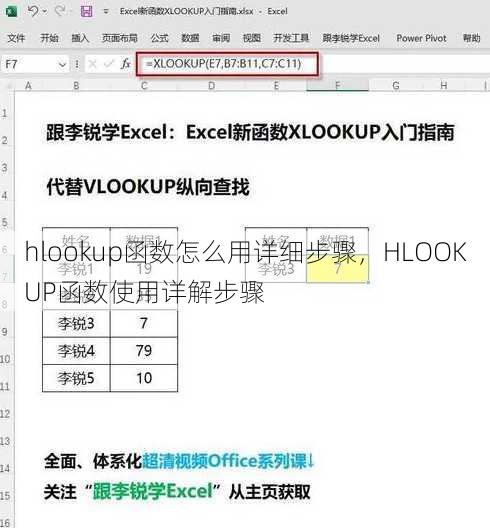Click the lookup cell 李锐3 in column E

pyautogui.click(x=276, y=268)
